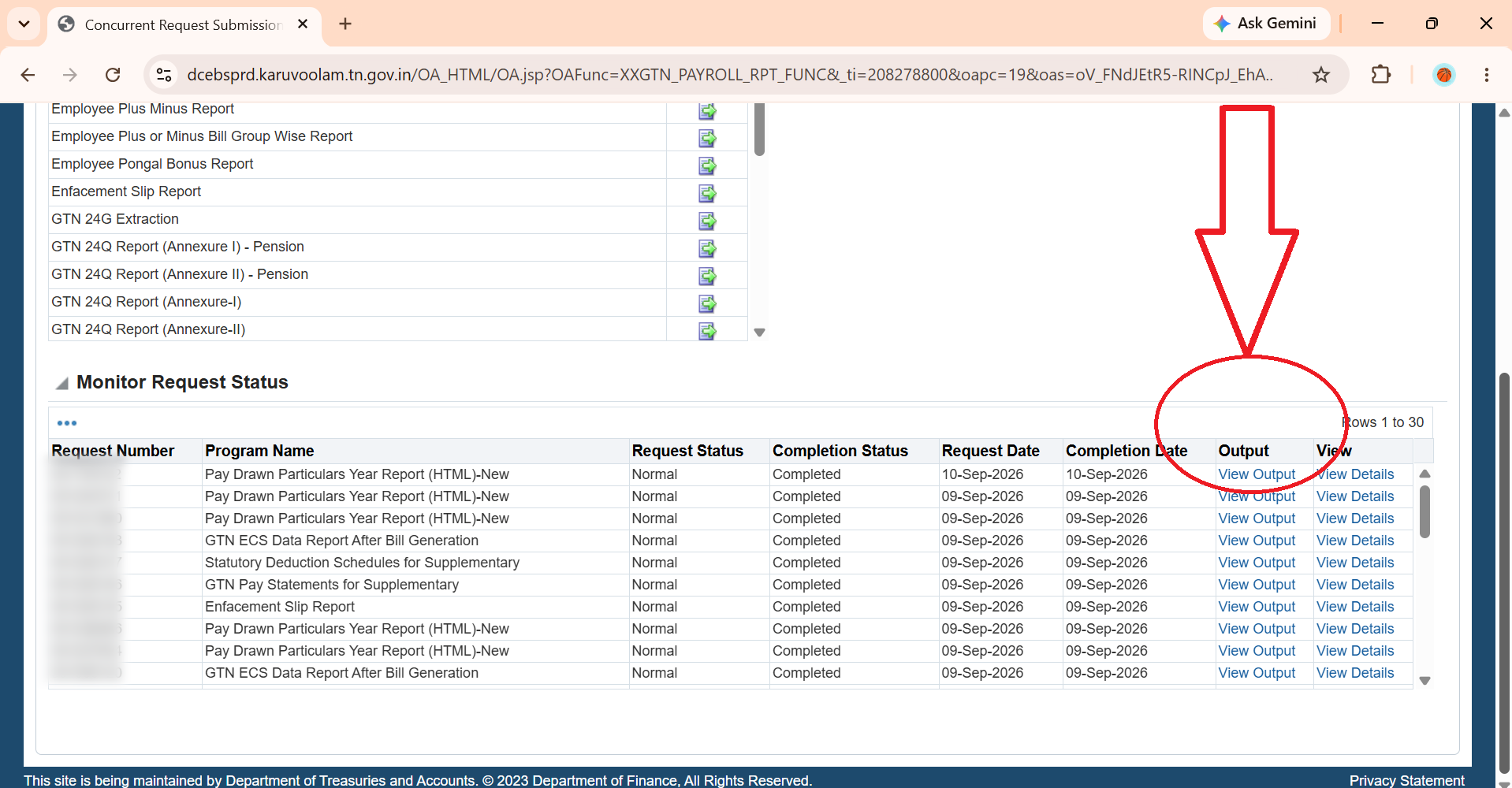This screenshot has width=1512, height=788.
Task: Run the Employee Pongal Bonus Report icon
Action: tap(707, 165)
